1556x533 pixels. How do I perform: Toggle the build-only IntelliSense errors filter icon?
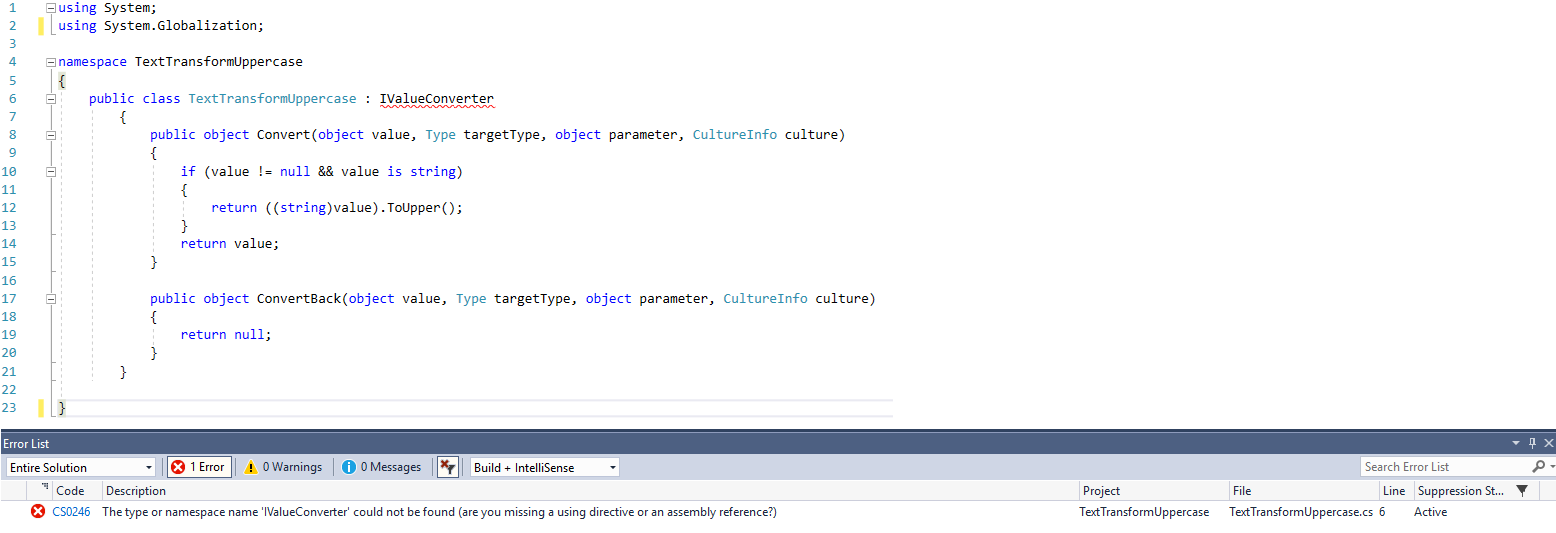448,467
